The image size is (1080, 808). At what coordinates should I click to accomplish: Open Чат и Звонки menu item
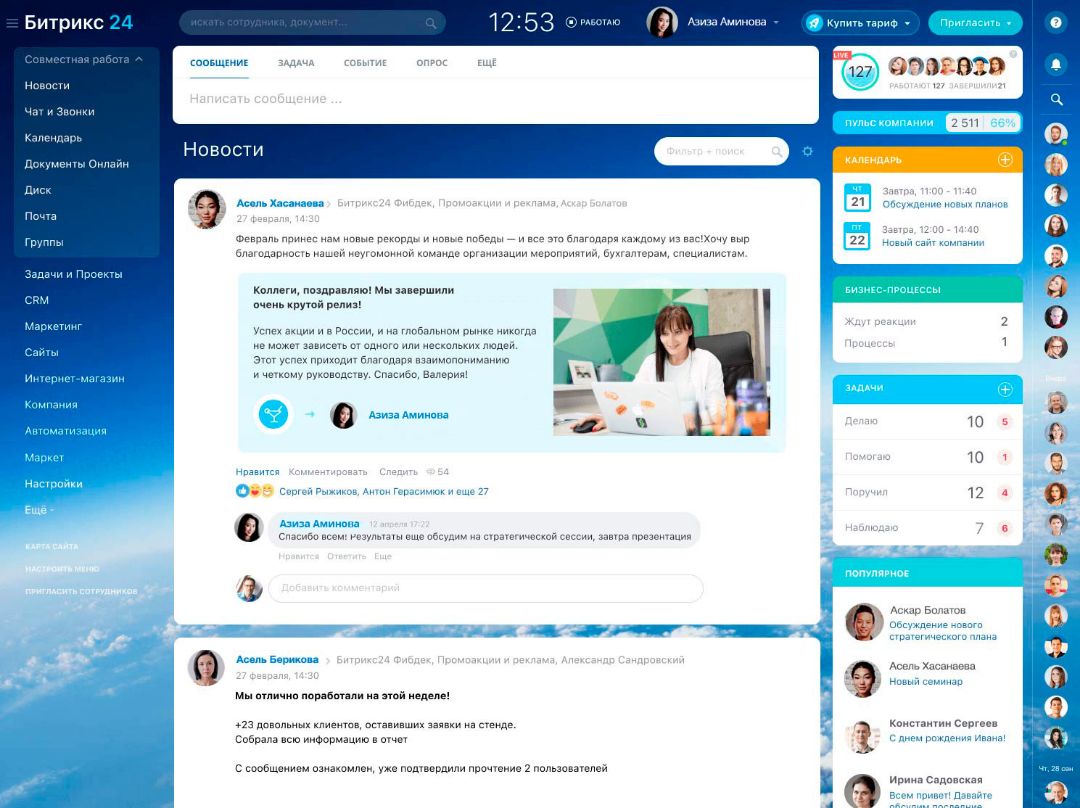point(59,112)
